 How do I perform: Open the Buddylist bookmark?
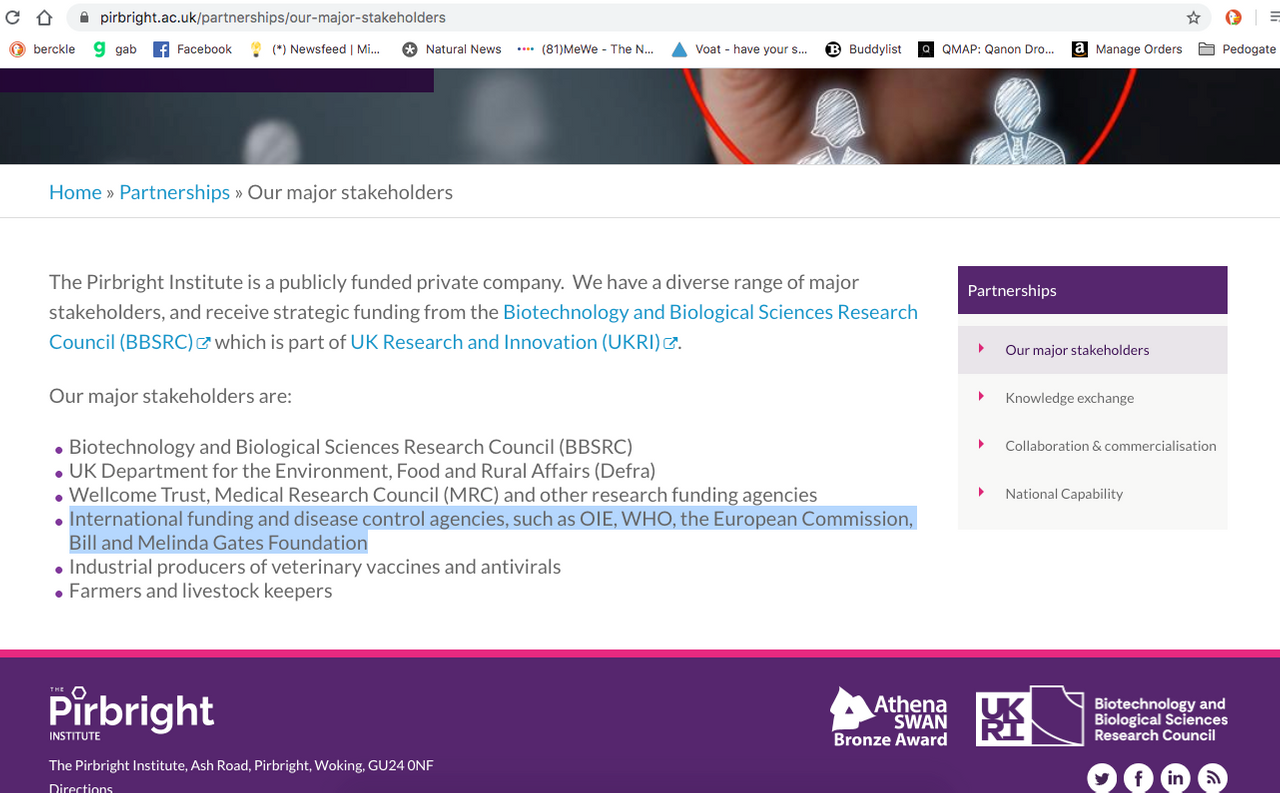coord(864,49)
